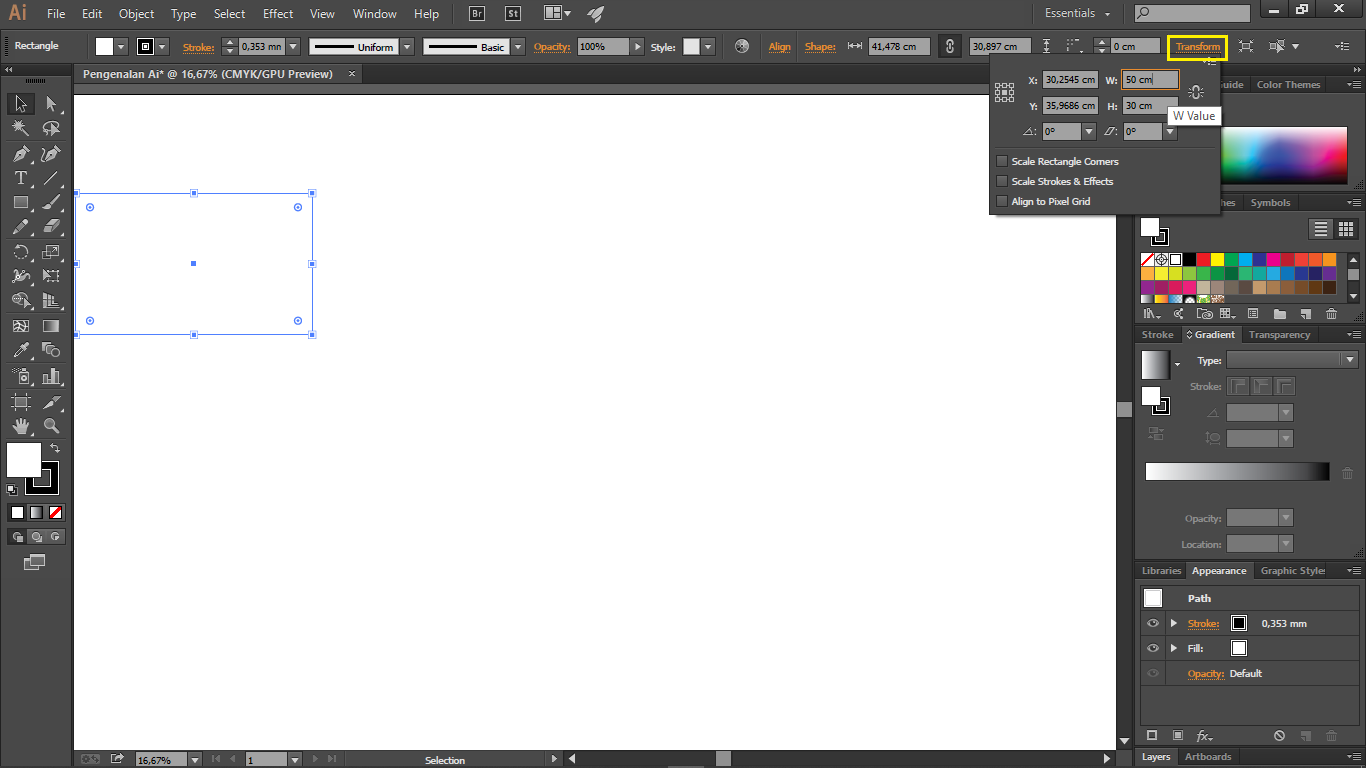Open the Effect menu
This screenshot has height=768, width=1366.
click(x=278, y=14)
